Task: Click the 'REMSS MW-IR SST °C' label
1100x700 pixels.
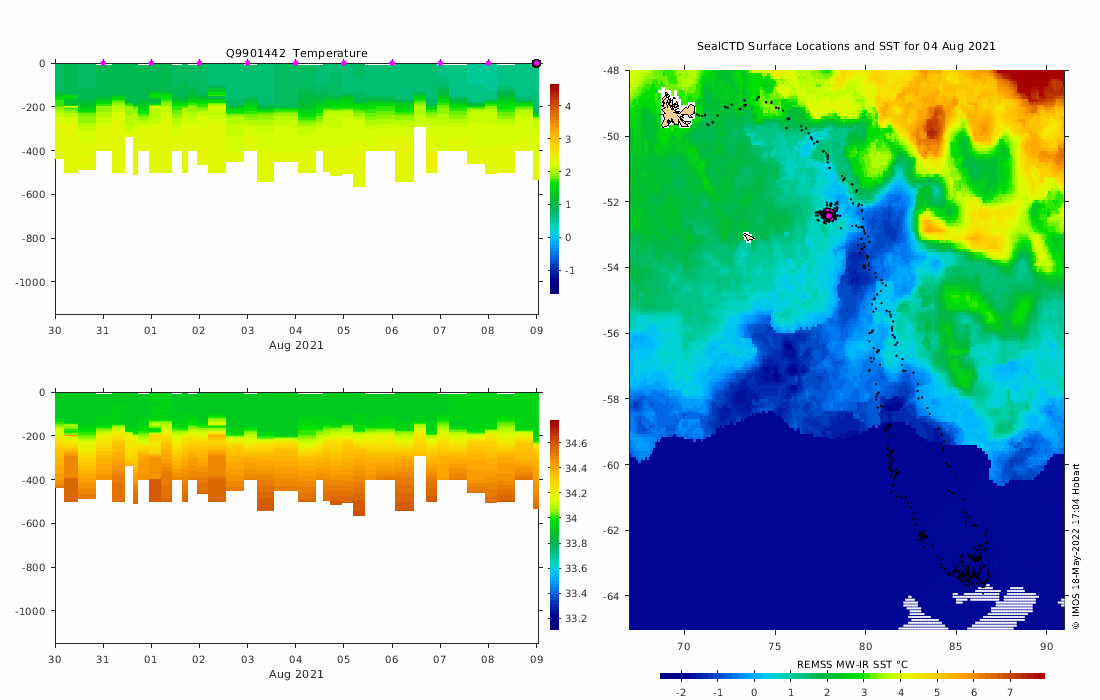Action: pyautogui.click(x=852, y=664)
